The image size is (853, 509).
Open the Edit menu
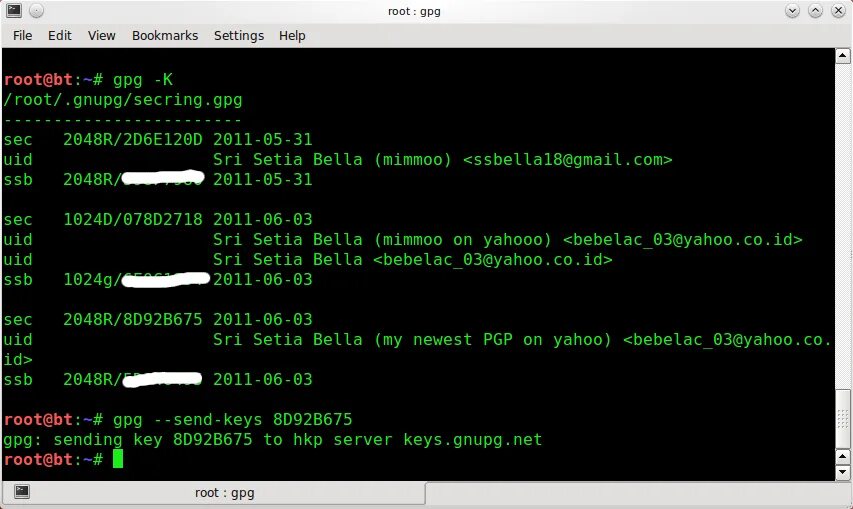click(x=60, y=35)
